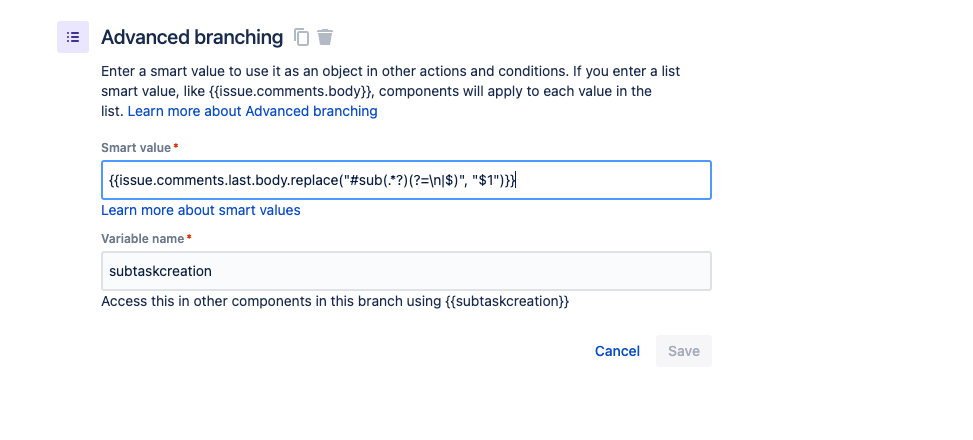Viewport: 973px width, 440px height.
Task: Click the Smart value field label
Action: [136, 148]
